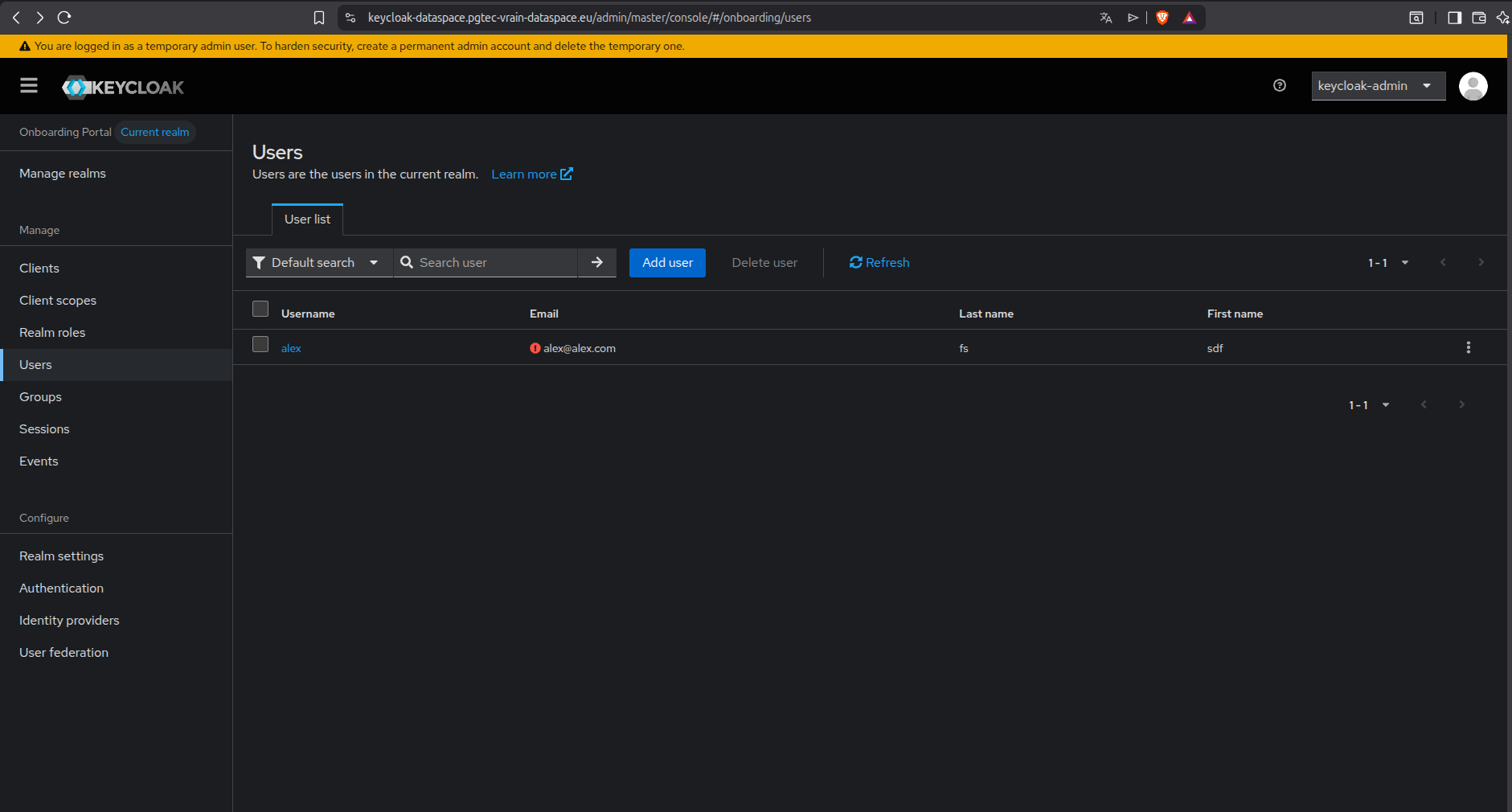Open the Learn more link
Screen dimensions: 1512x812
pos(532,174)
